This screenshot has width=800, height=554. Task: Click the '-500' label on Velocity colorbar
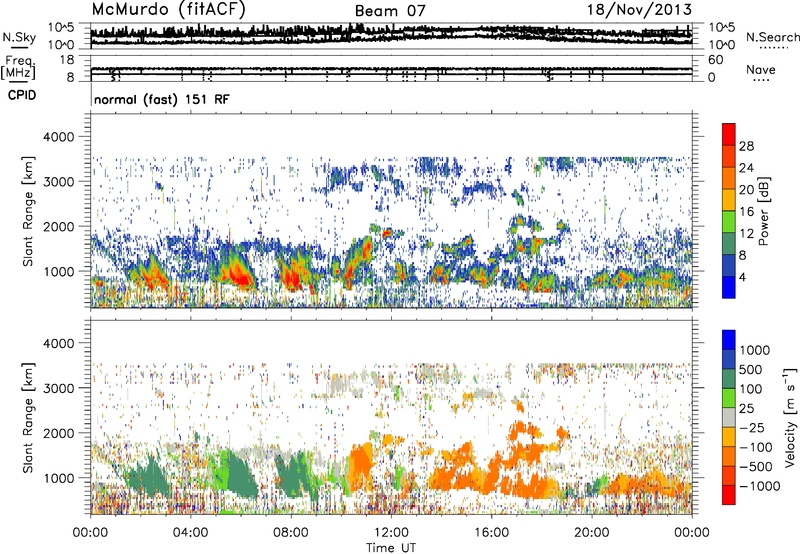tap(756, 467)
